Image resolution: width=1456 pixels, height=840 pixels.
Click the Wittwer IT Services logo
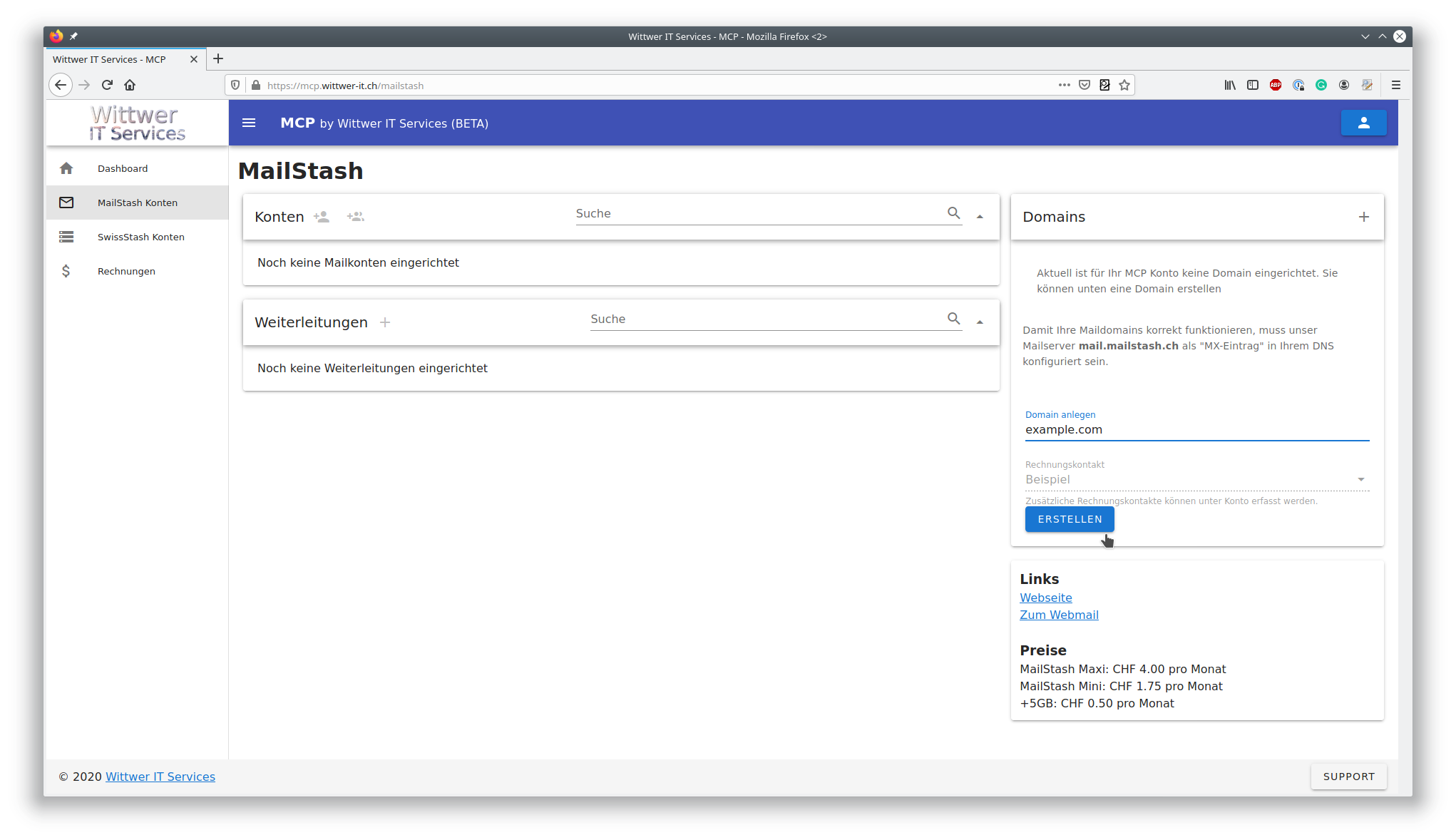(138, 123)
